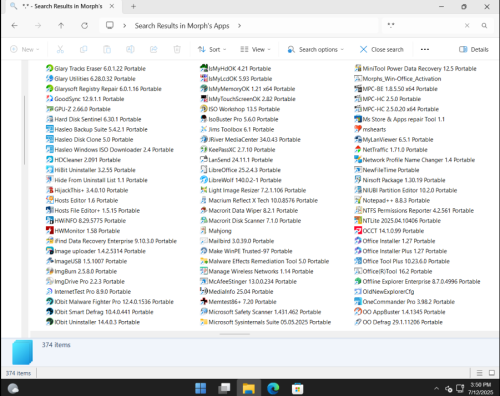This screenshot has width=500, height=396.
Task: Clear the search box with X
Action: tap(467, 26)
